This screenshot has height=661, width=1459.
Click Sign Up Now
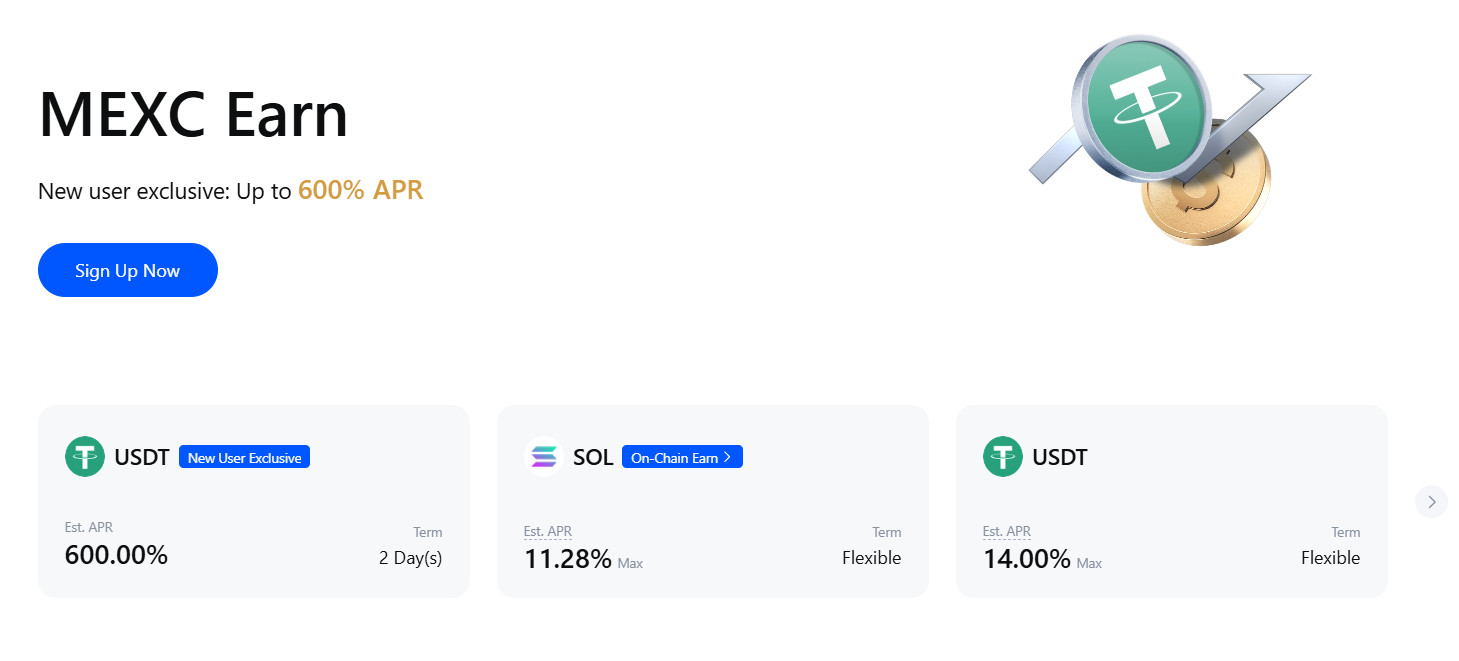point(127,269)
